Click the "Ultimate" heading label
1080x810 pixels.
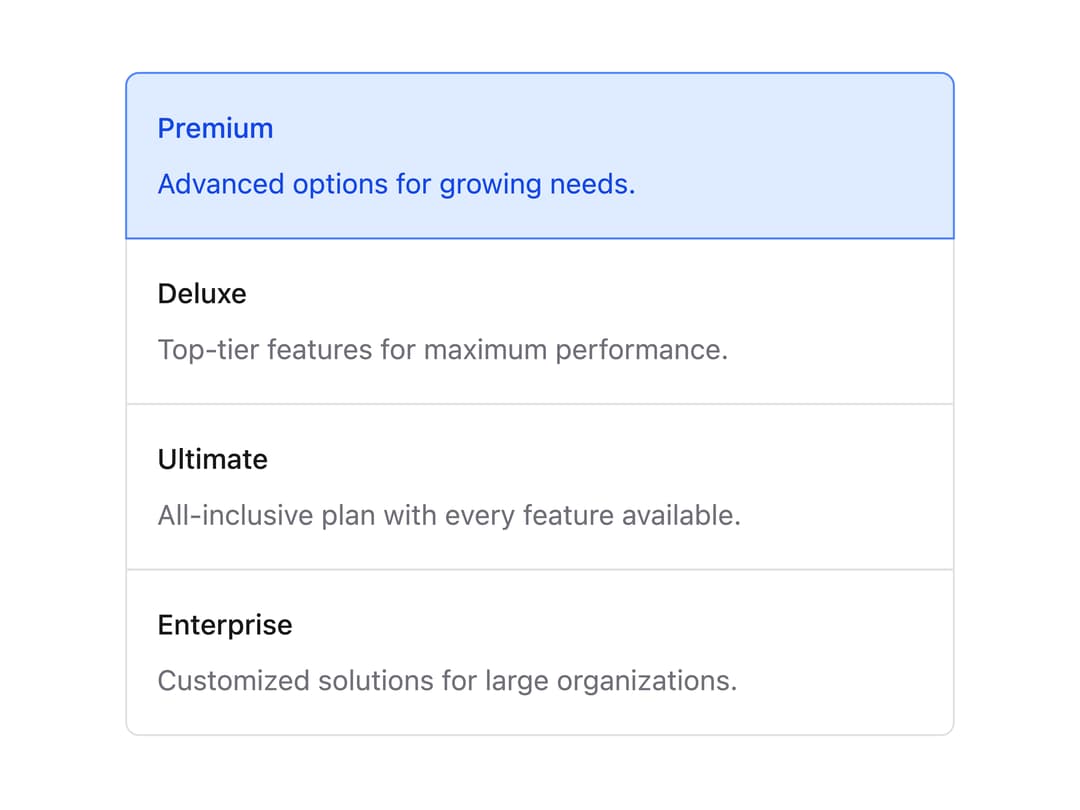(212, 459)
